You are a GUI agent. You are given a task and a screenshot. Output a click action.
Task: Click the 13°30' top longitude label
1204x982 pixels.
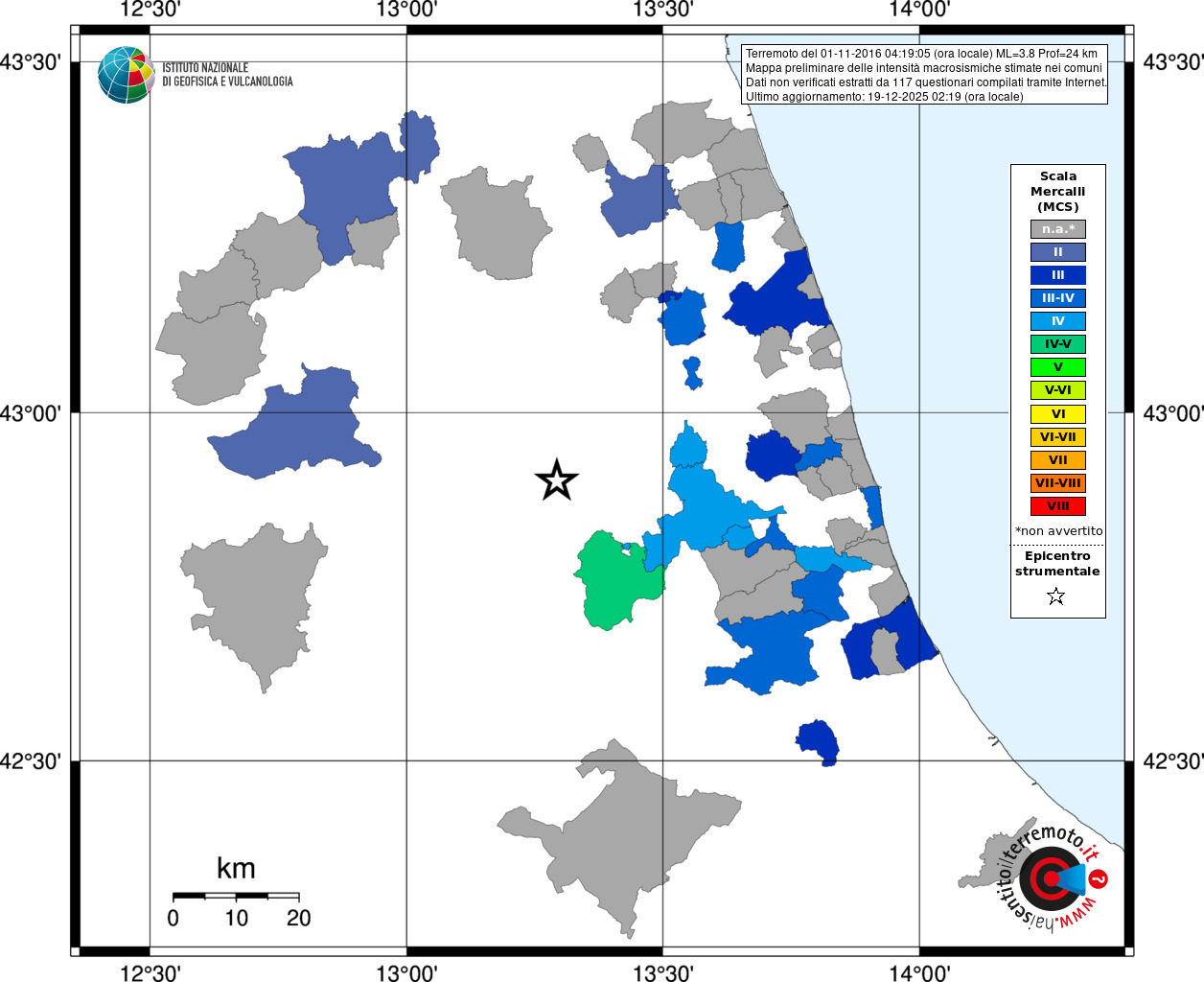point(662,11)
